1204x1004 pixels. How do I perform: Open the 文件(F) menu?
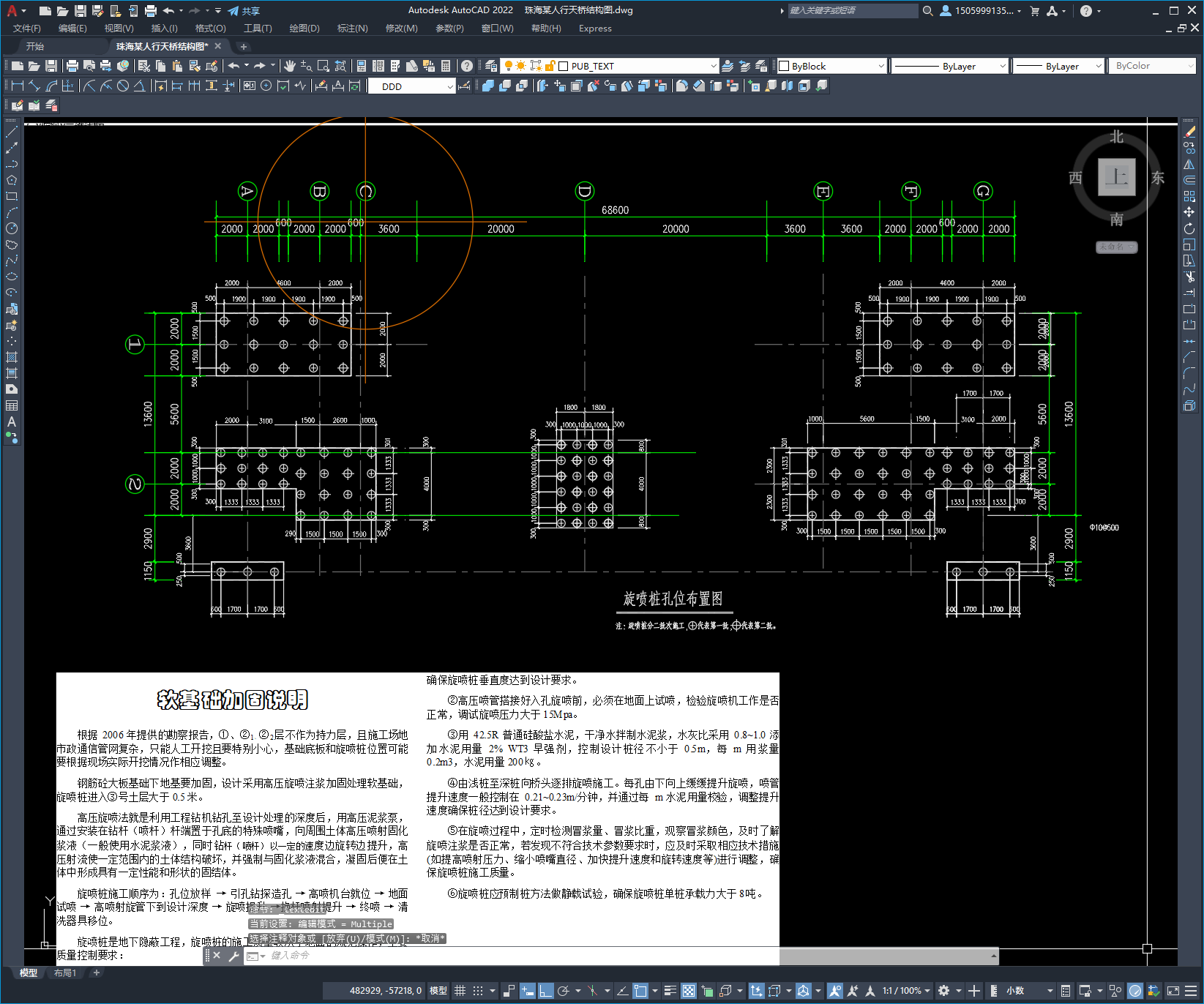[x=27, y=29]
